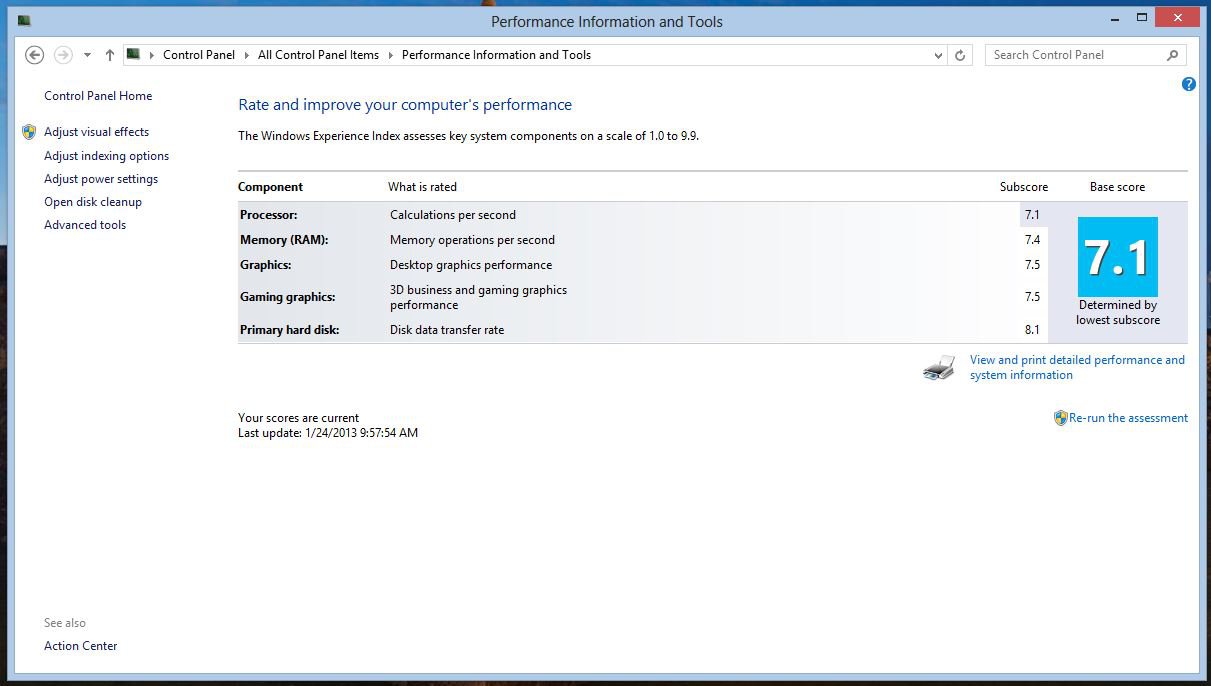
Task: Click the 'Disk data transfer rate' description
Action: 447,330
